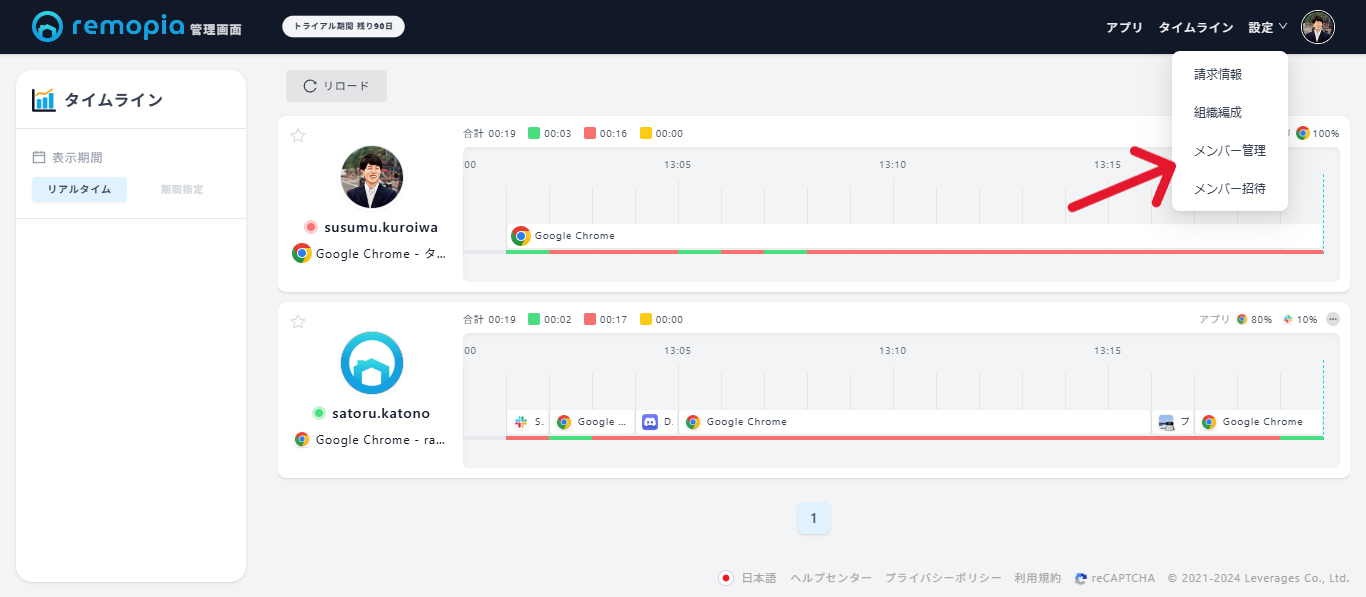This screenshot has width=1366, height=597.
Task: Click the reload arrow icon
Action: click(310, 86)
